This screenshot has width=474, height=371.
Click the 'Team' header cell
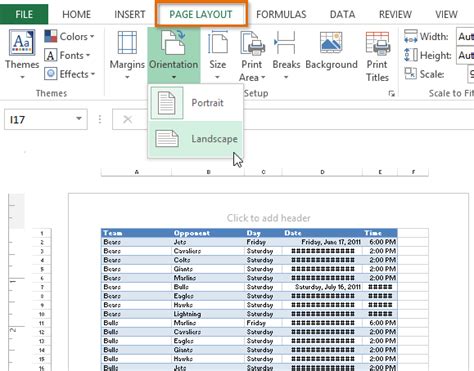pos(136,233)
